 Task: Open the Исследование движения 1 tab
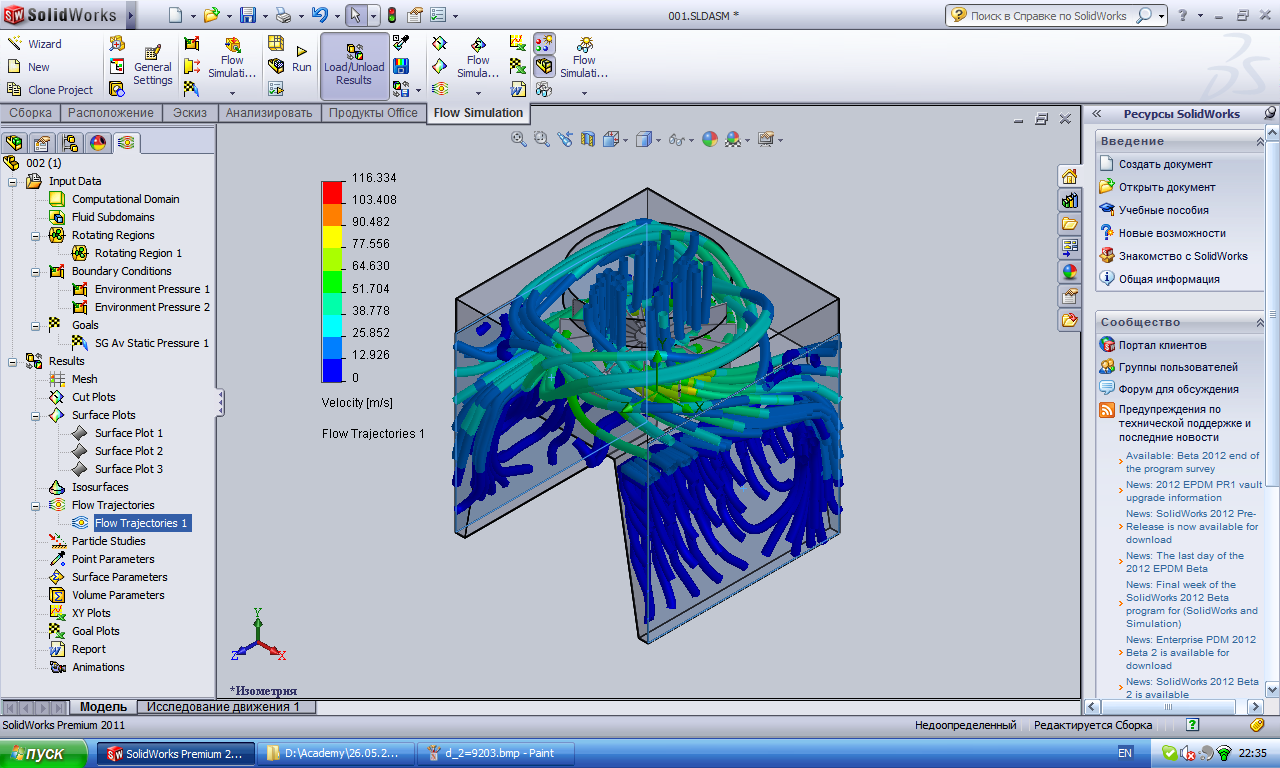[223, 707]
